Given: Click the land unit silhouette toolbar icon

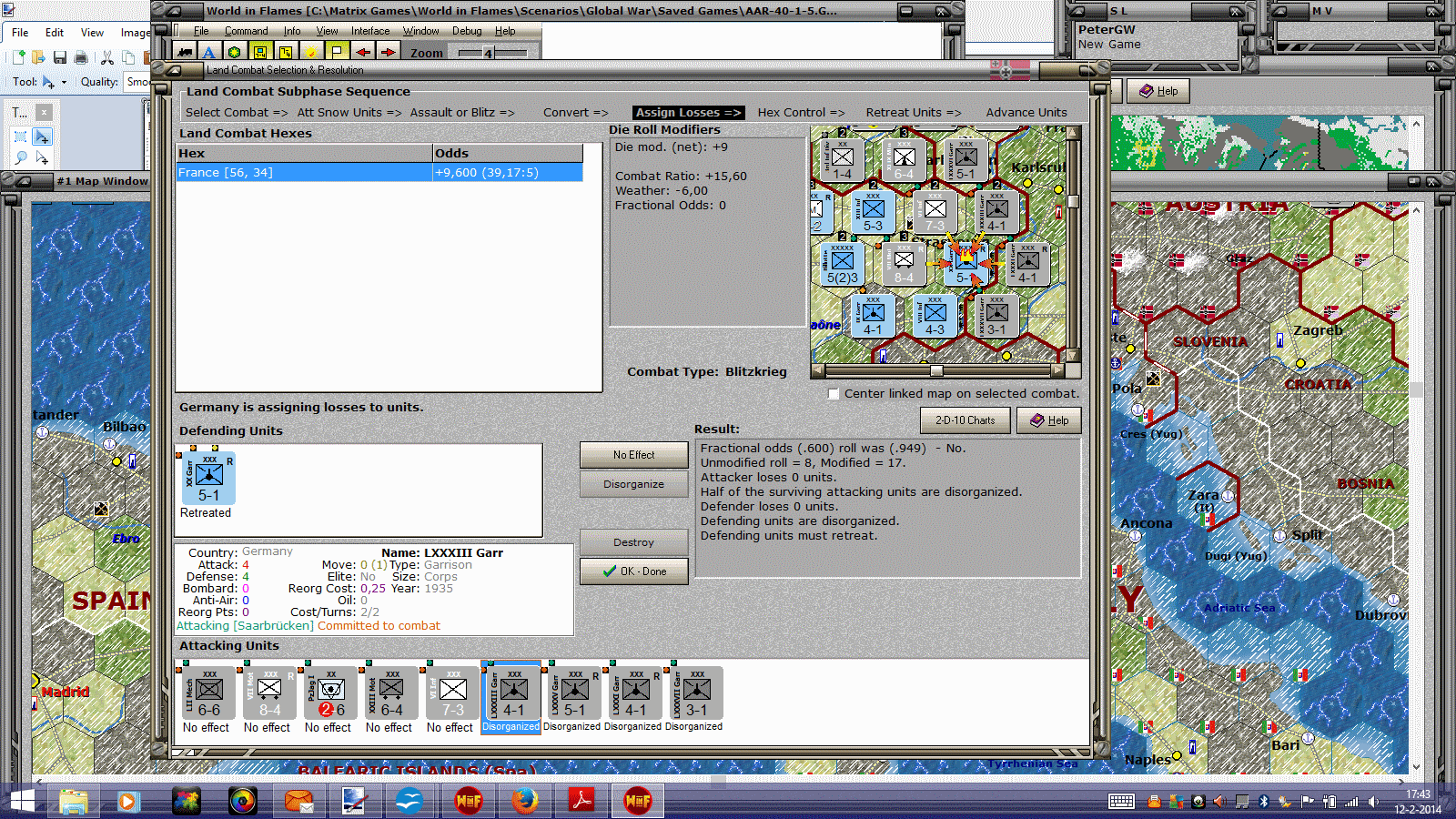Looking at the screenshot, I should (x=185, y=53).
